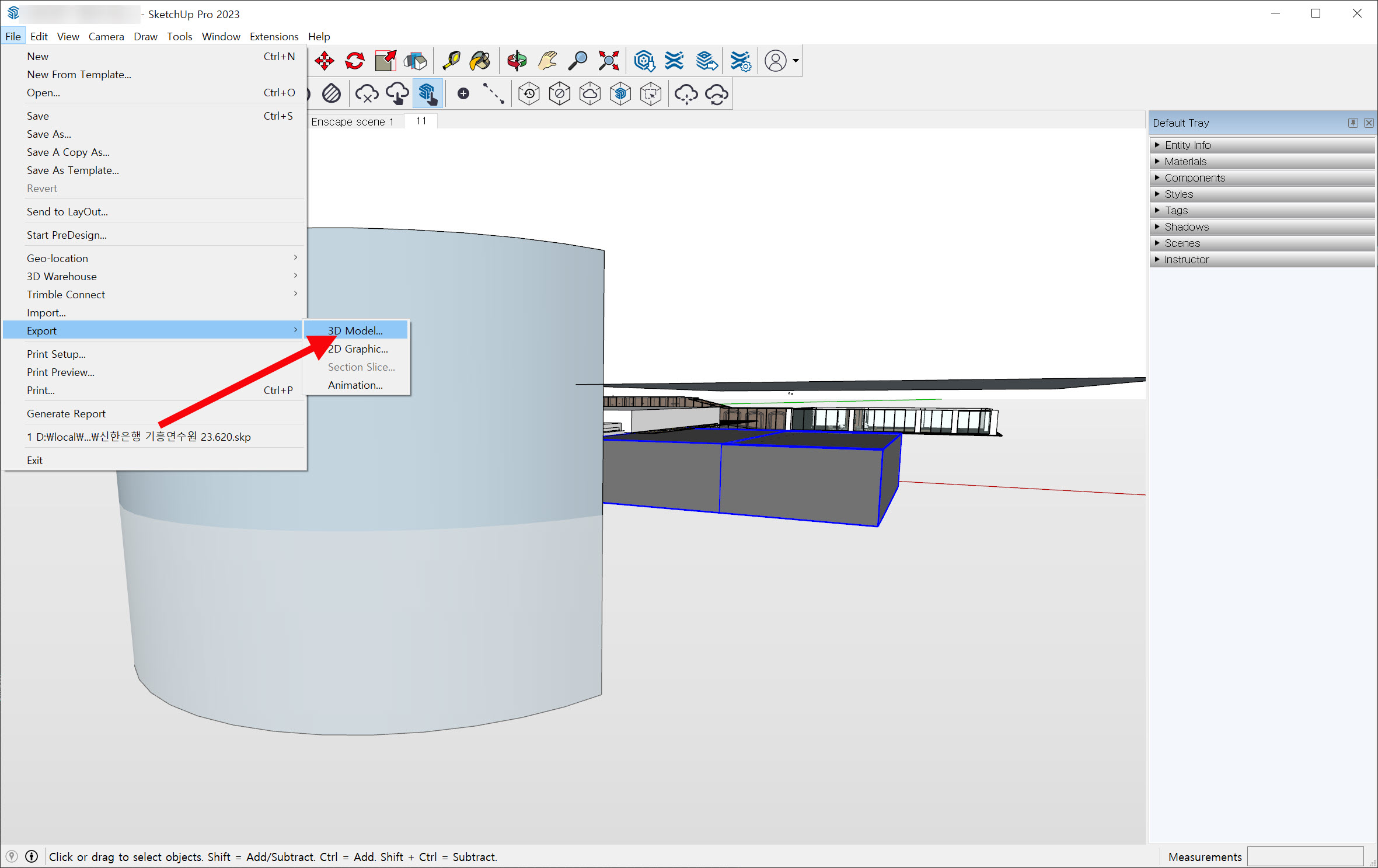Expand the Tags panel
The image size is (1378, 868).
(x=1176, y=210)
